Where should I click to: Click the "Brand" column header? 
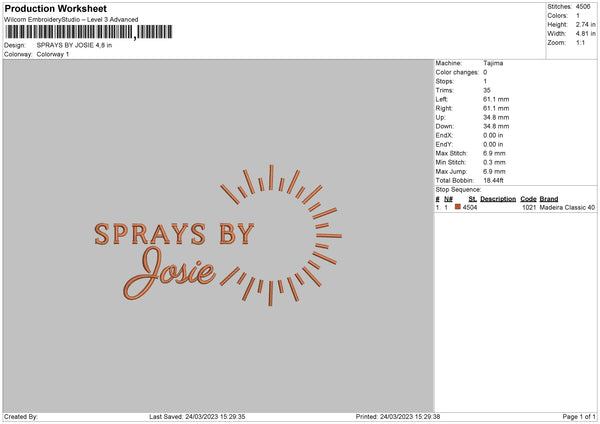[x=549, y=198]
